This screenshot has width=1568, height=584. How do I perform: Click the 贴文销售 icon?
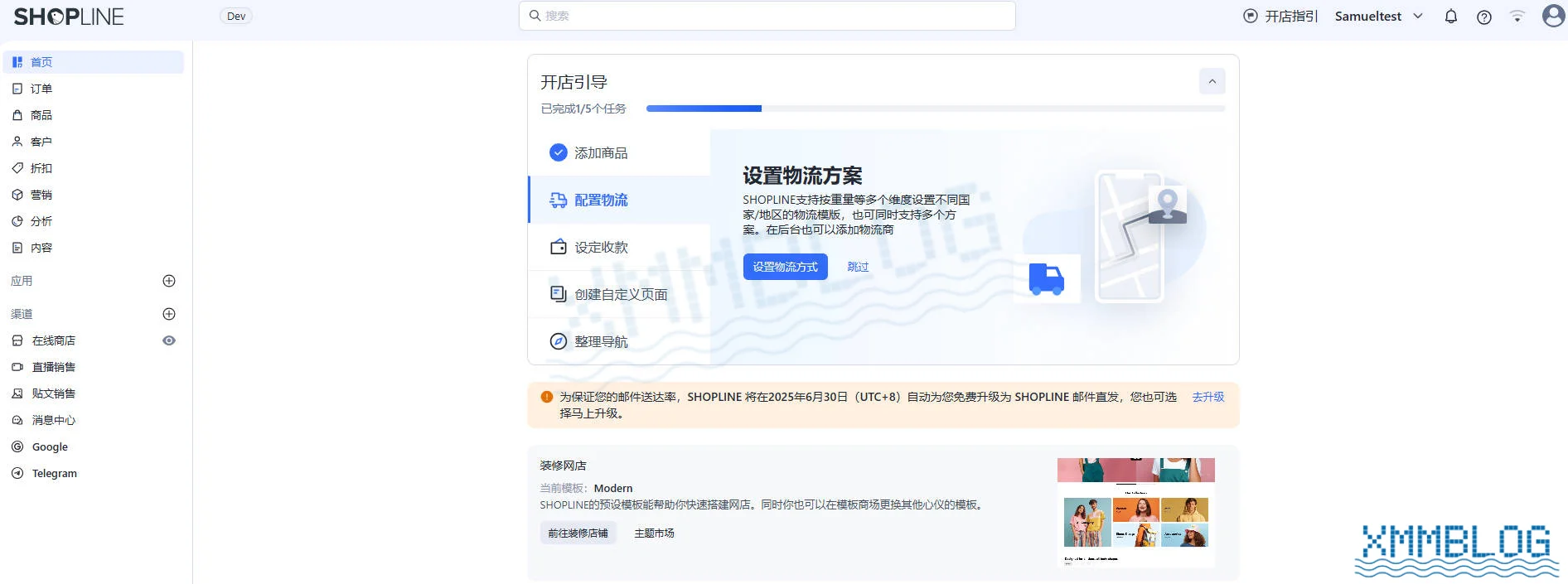[17, 393]
